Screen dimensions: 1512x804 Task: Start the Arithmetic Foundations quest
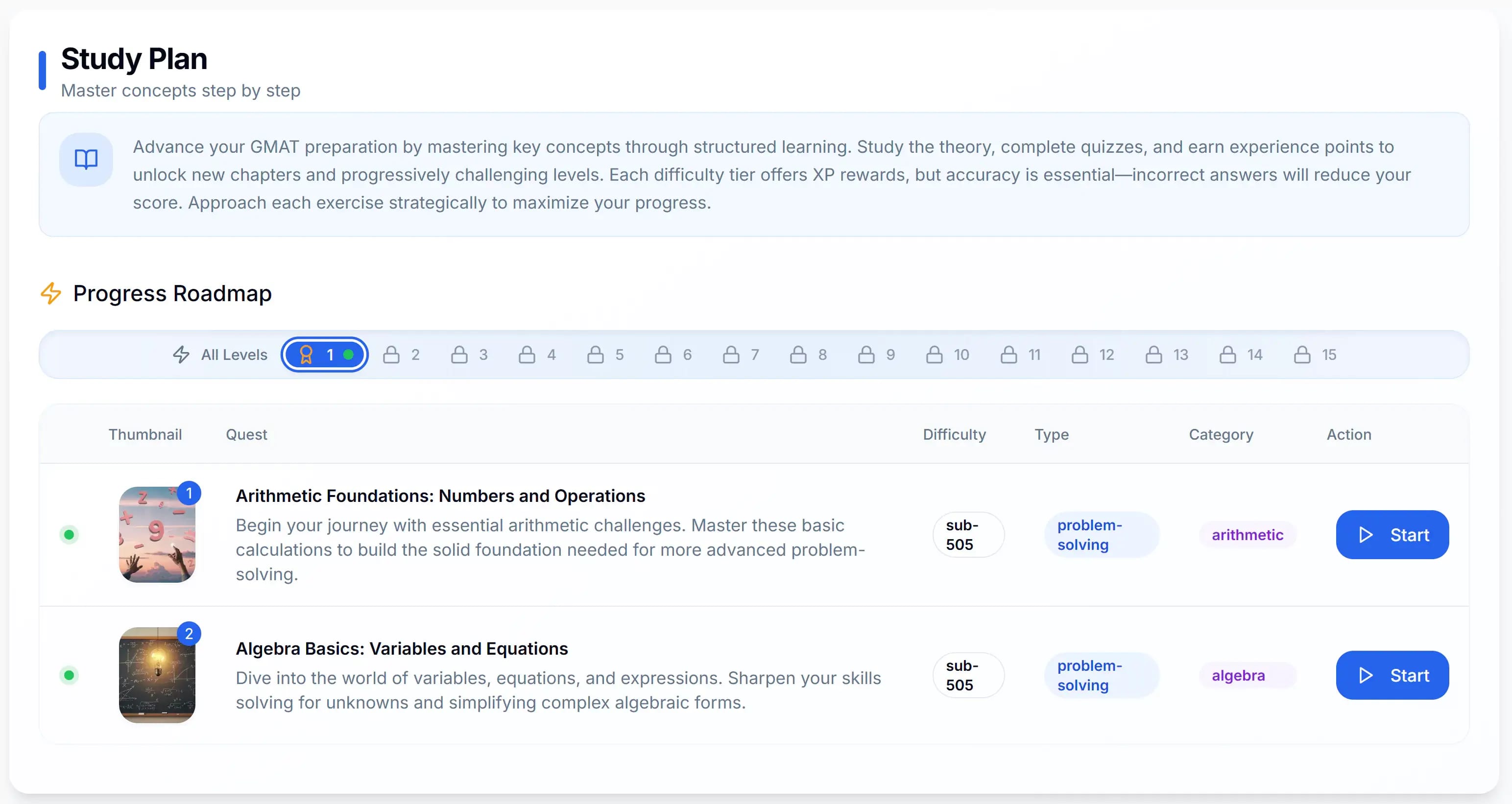point(1392,535)
